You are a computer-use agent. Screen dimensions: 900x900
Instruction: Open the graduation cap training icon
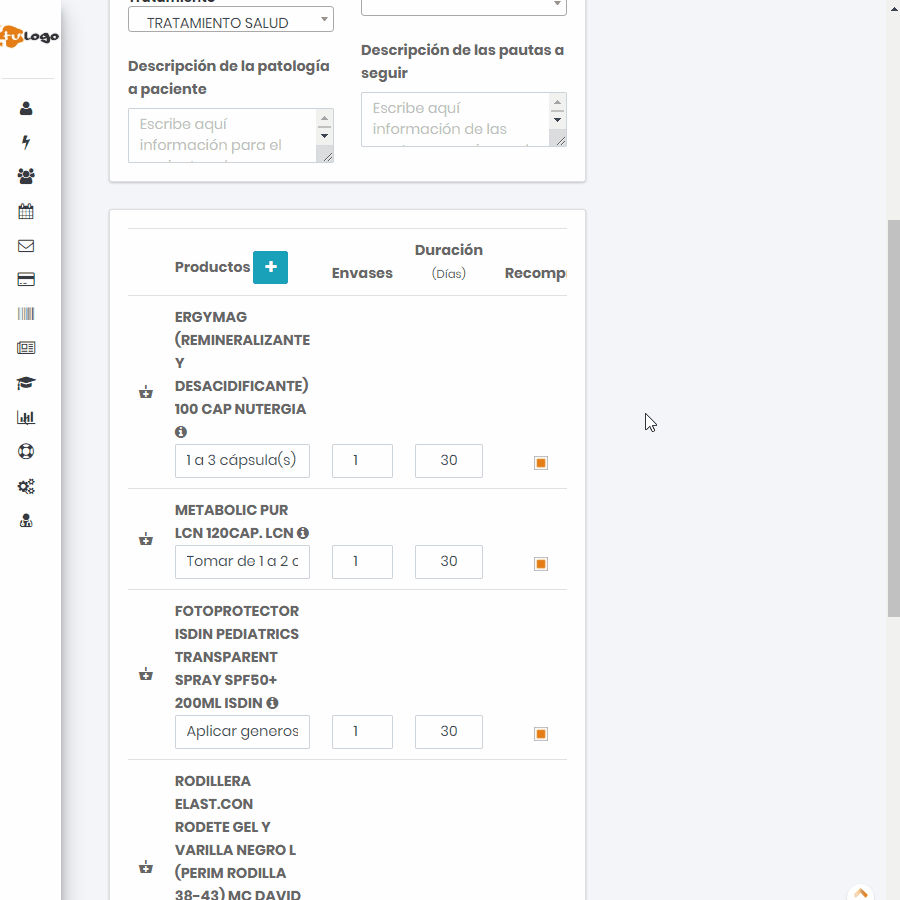tap(26, 383)
